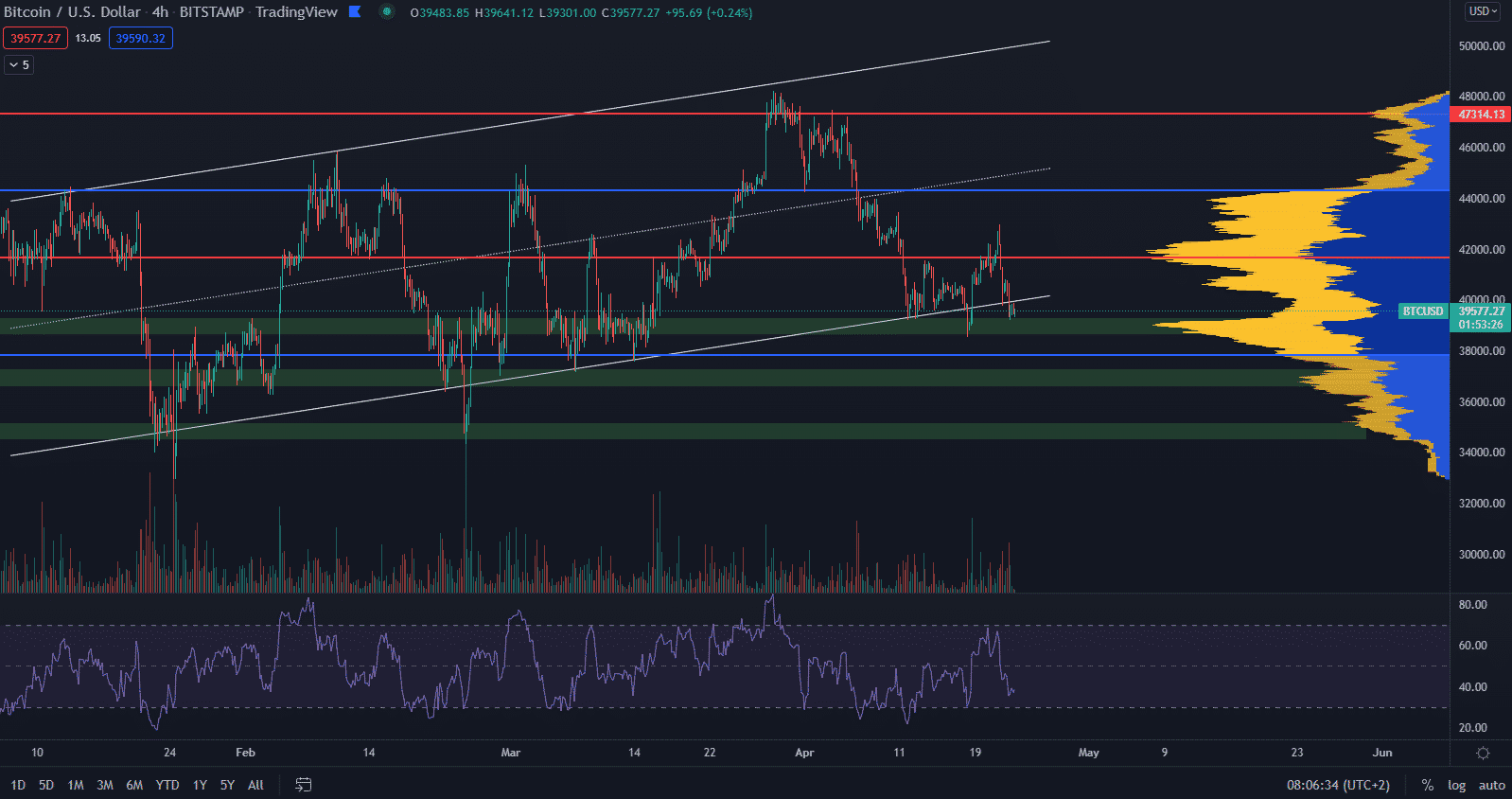The width and height of the screenshot is (1512, 799).
Task: Open chart settings gear icon at bottom right
Action: click(x=1483, y=754)
